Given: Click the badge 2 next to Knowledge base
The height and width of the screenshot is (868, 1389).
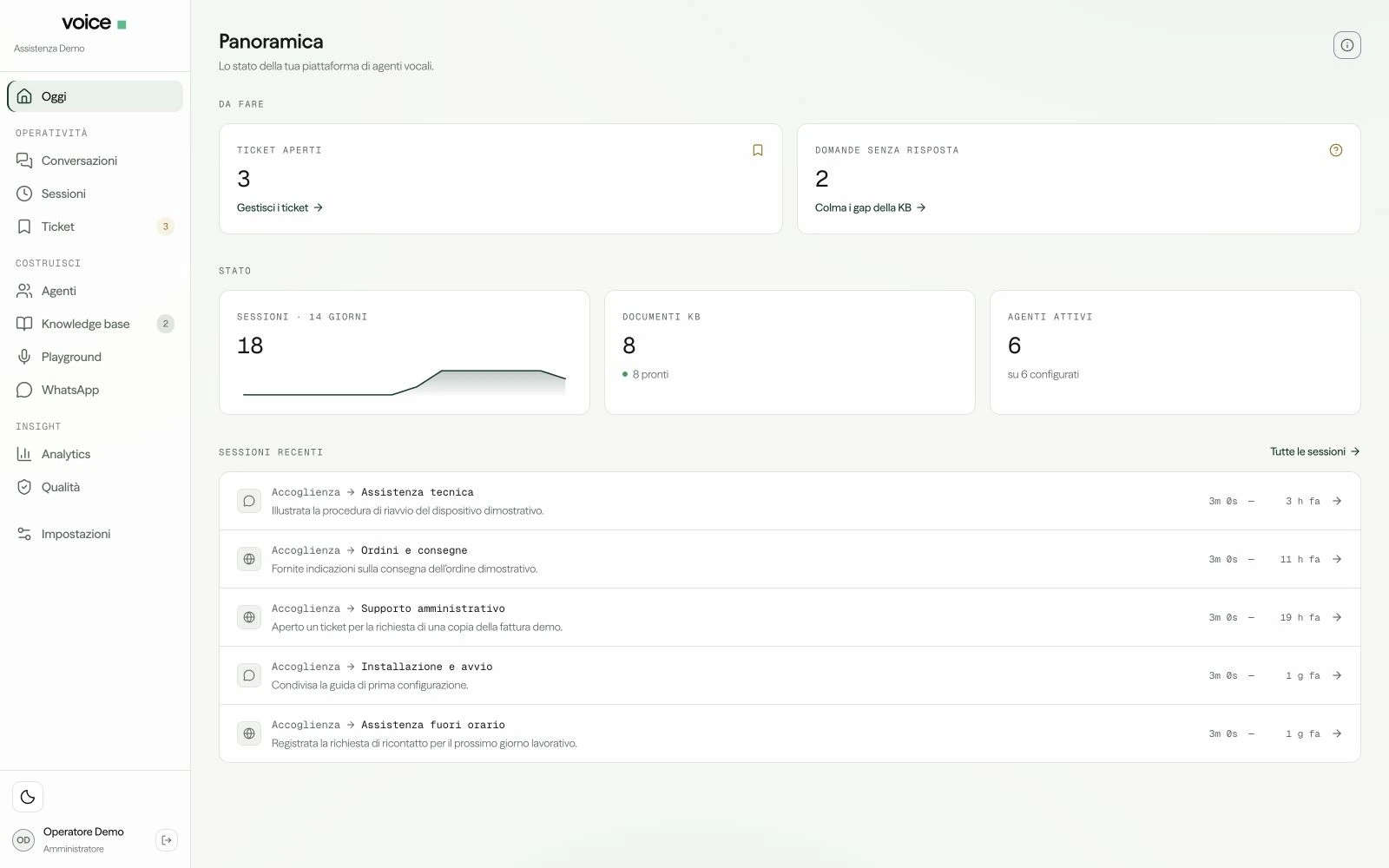Looking at the screenshot, I should 166,324.
